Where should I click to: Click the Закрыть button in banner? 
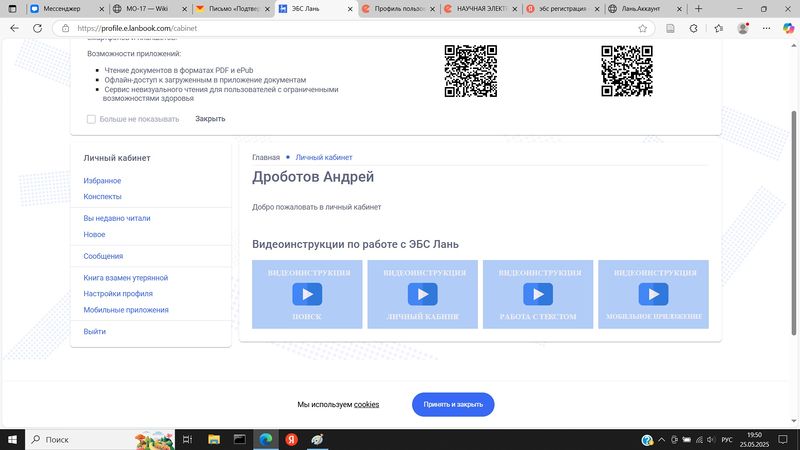pyautogui.click(x=210, y=119)
